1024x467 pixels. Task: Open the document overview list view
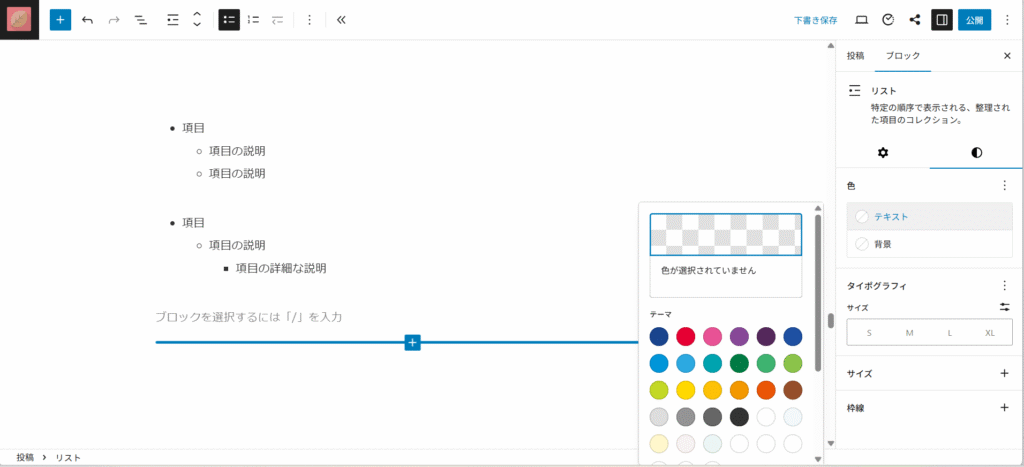tap(141, 20)
